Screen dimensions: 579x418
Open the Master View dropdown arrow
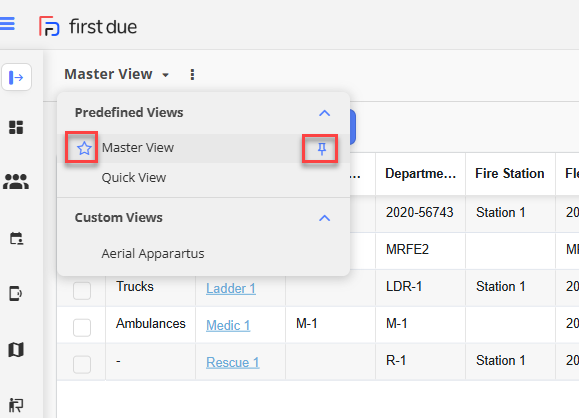tap(166, 75)
